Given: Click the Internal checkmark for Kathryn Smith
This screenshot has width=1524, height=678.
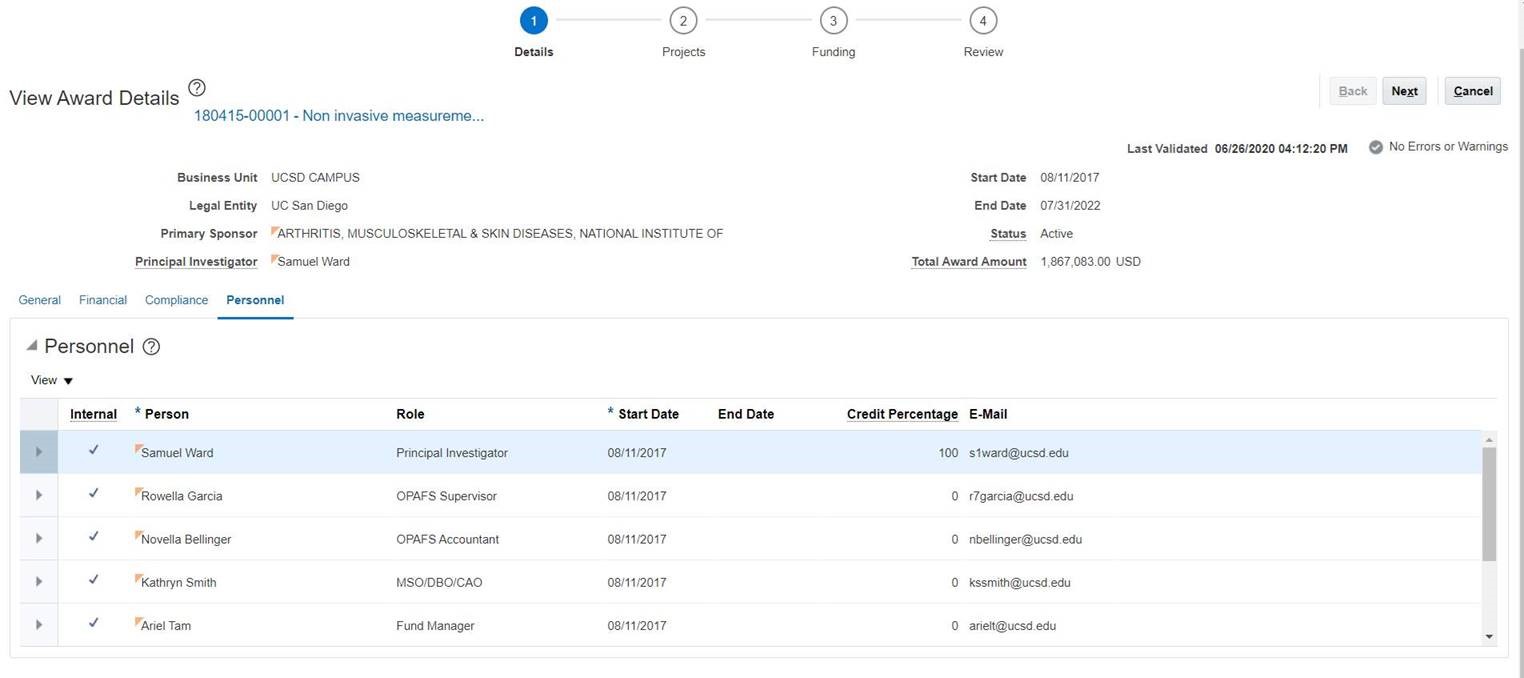Looking at the screenshot, I should [93, 579].
